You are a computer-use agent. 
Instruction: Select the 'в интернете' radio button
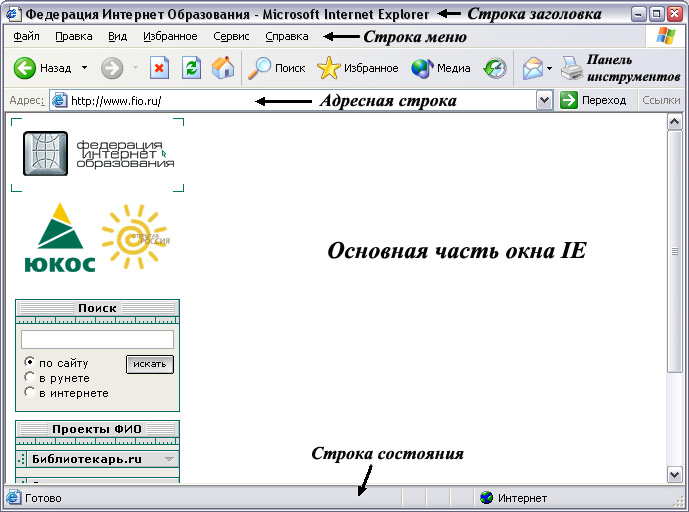29,393
